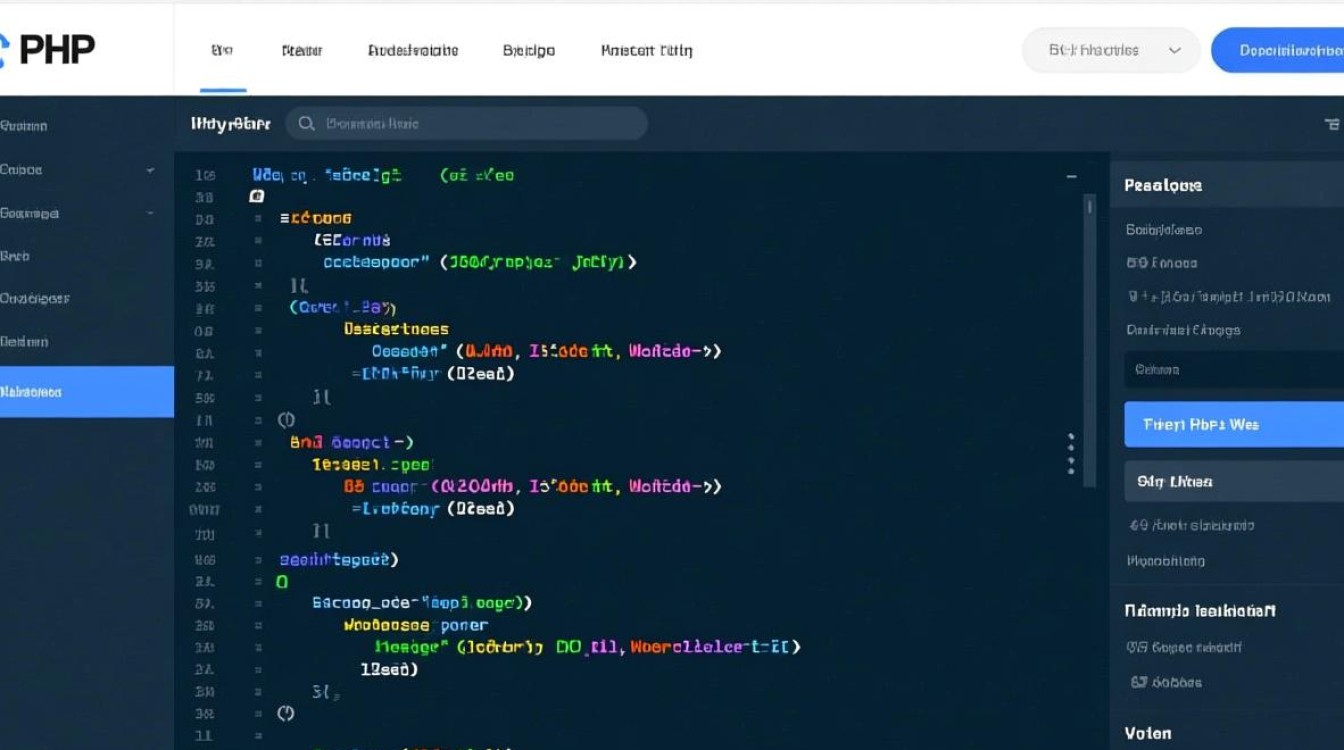Expand the second sidebar item with a chevron
This screenshot has height=750, width=1344.
click(x=150, y=213)
